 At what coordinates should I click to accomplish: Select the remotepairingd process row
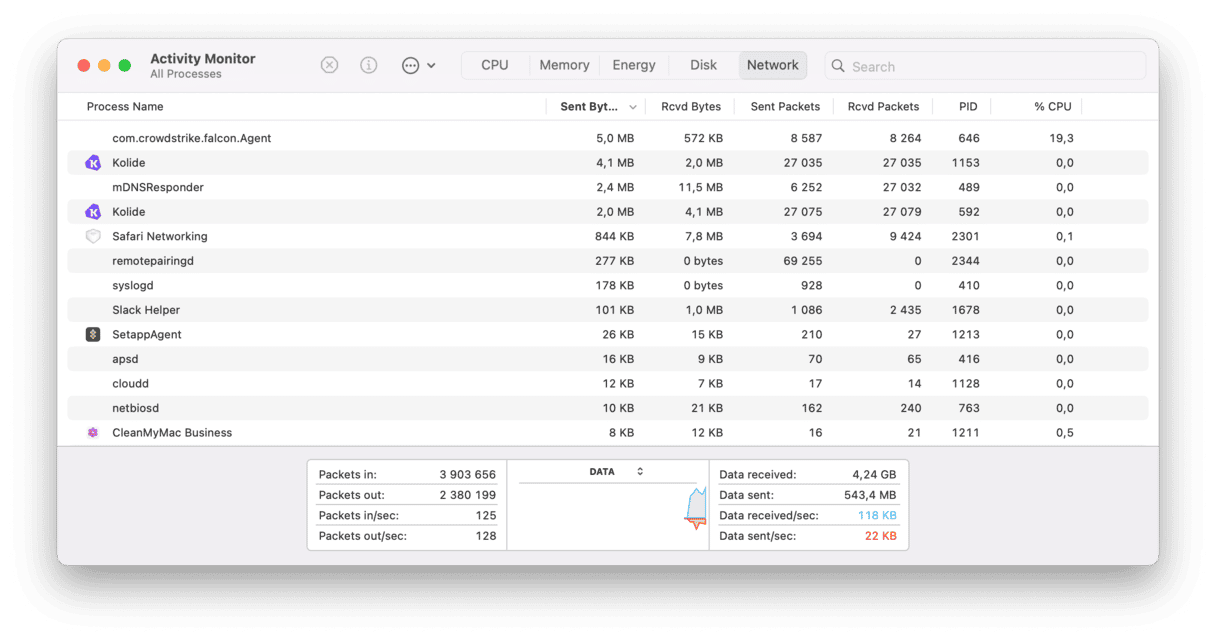coord(608,261)
